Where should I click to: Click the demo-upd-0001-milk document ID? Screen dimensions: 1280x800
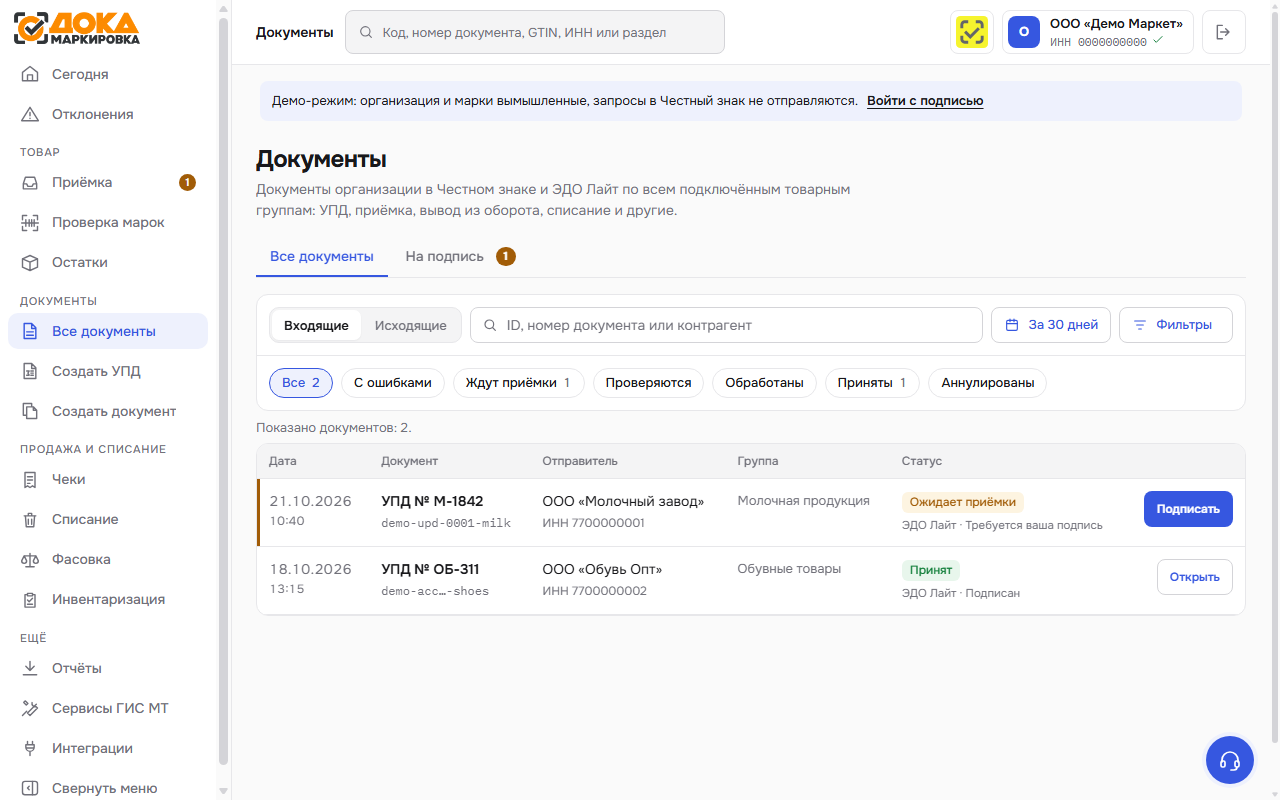[446, 523]
